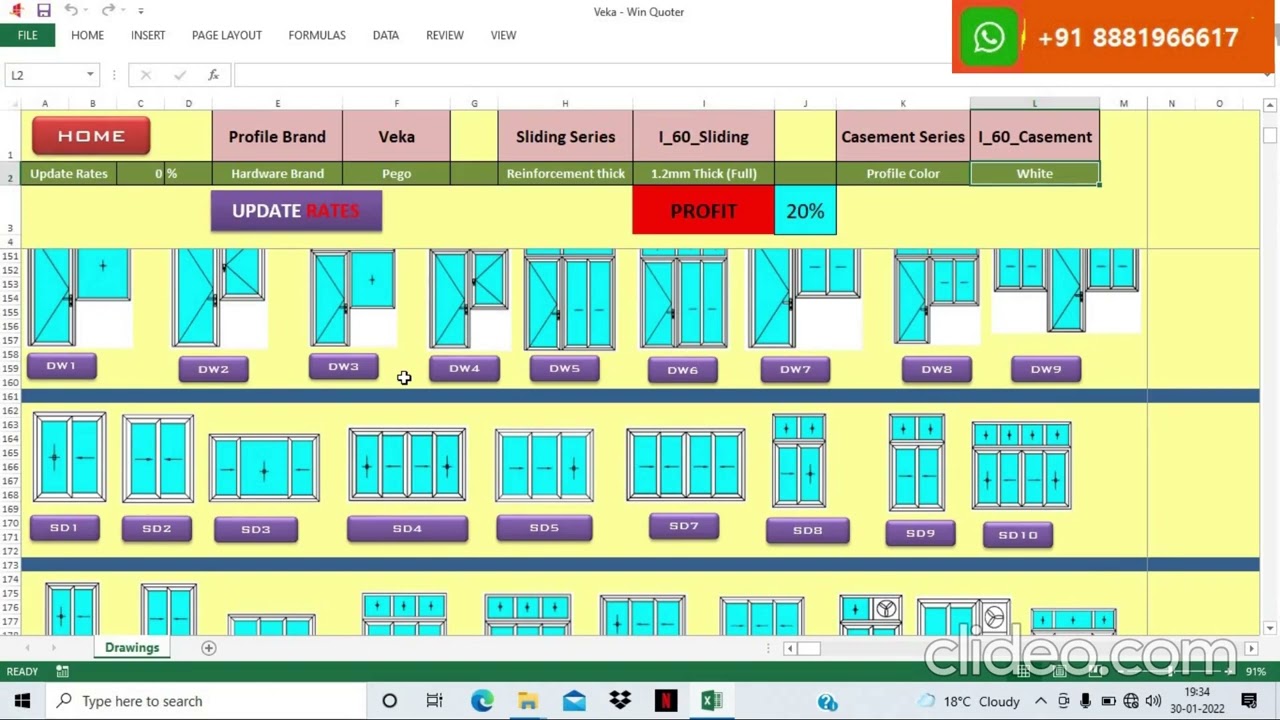Click the DW7 design button

point(795,370)
